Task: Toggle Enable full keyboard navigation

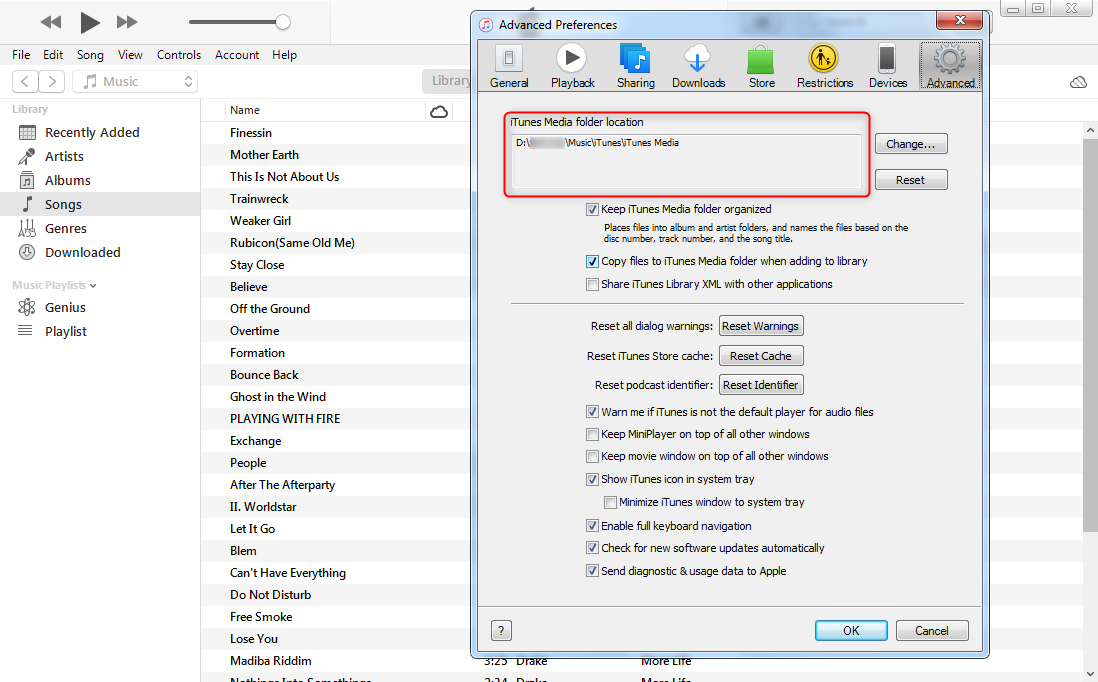Action: [x=592, y=526]
